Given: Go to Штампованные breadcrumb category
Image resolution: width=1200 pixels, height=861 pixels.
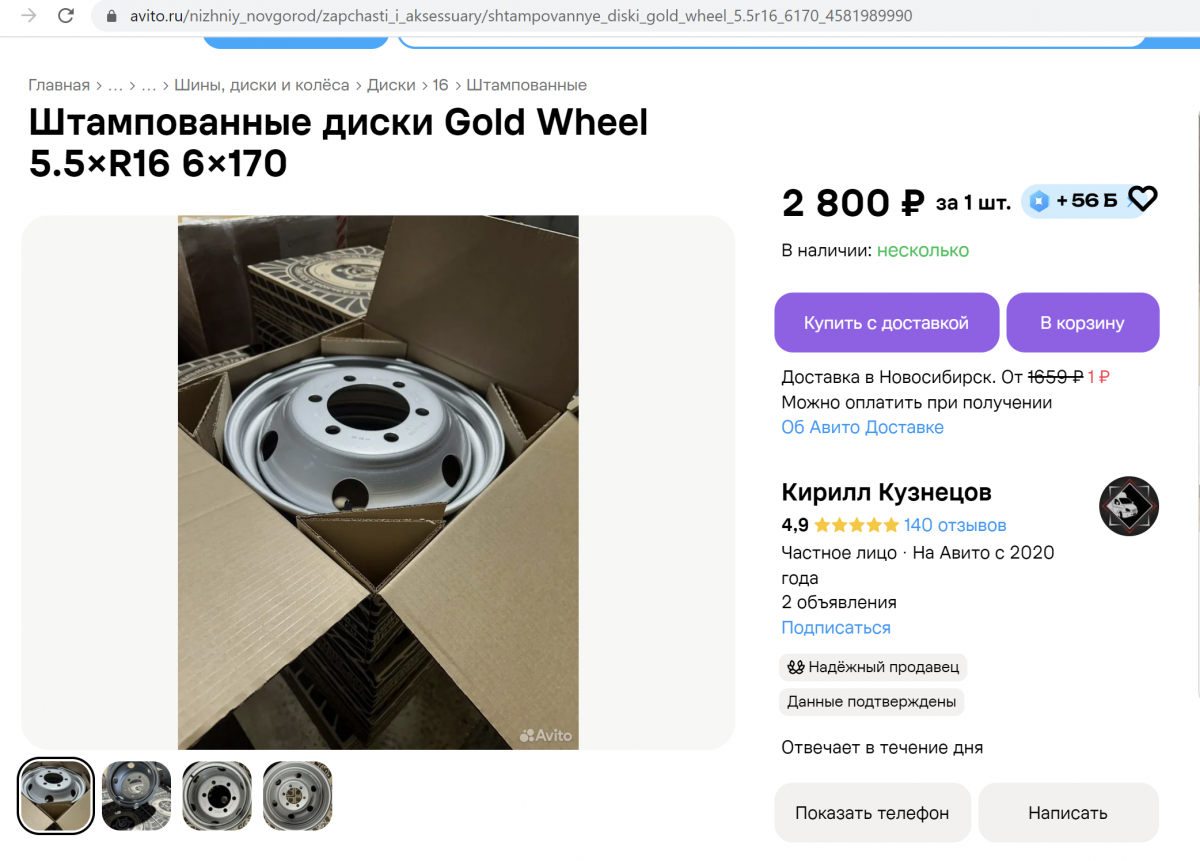Looking at the screenshot, I should [527, 85].
